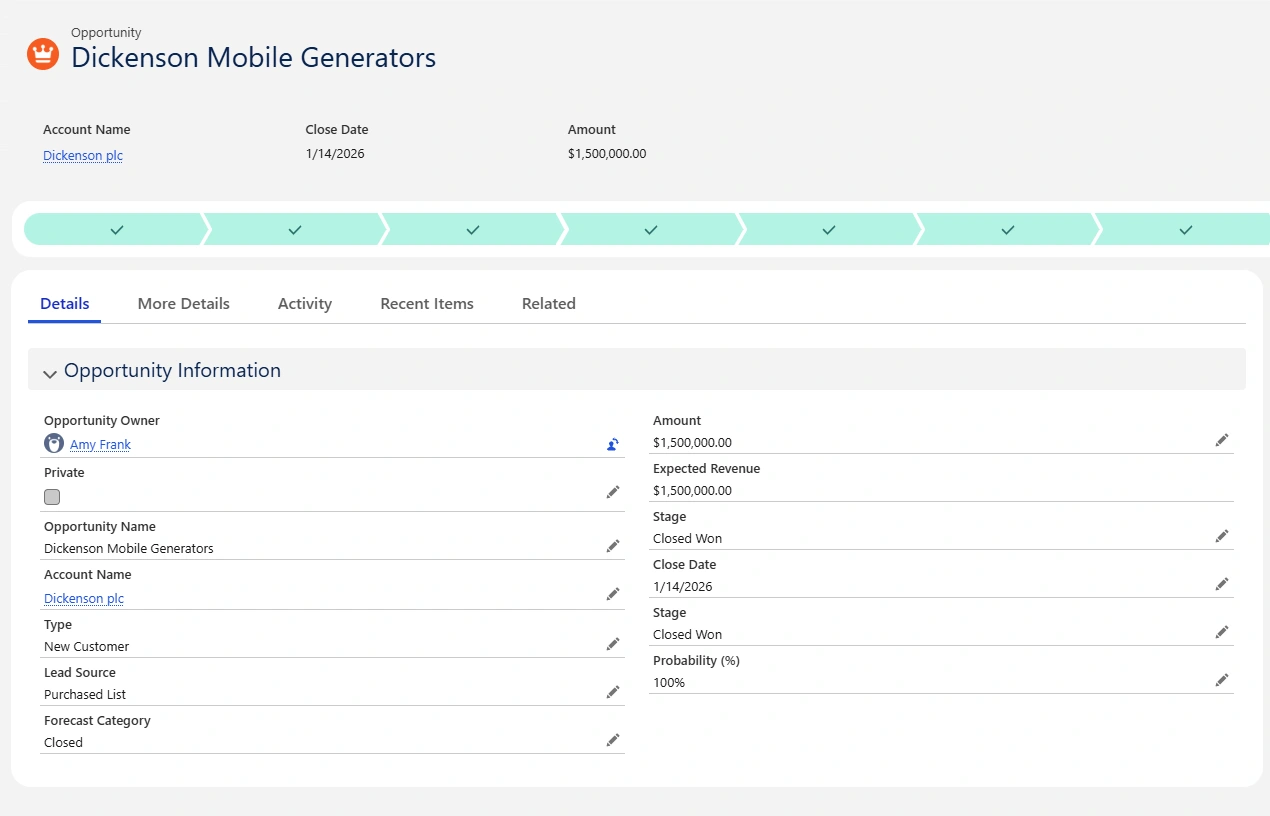Select the Related tab
The height and width of the screenshot is (816, 1270).
[x=548, y=304]
